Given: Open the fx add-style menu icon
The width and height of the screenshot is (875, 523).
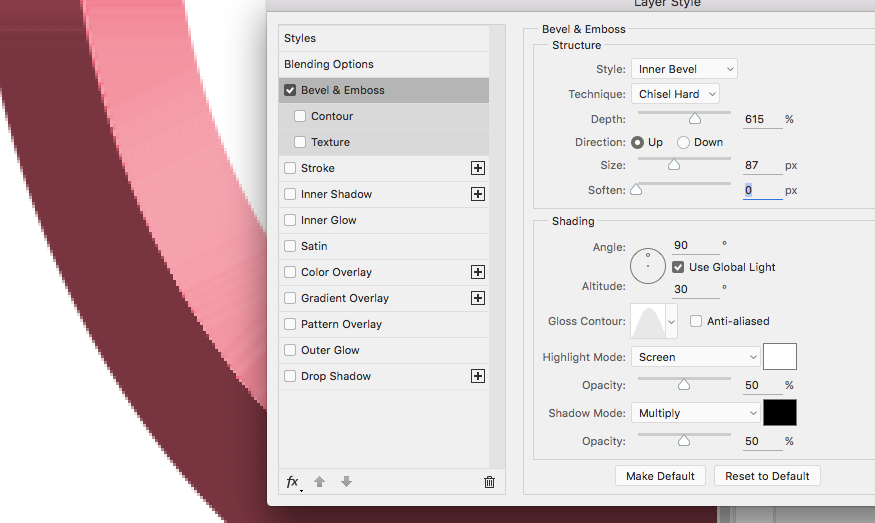Looking at the screenshot, I should 294,482.
